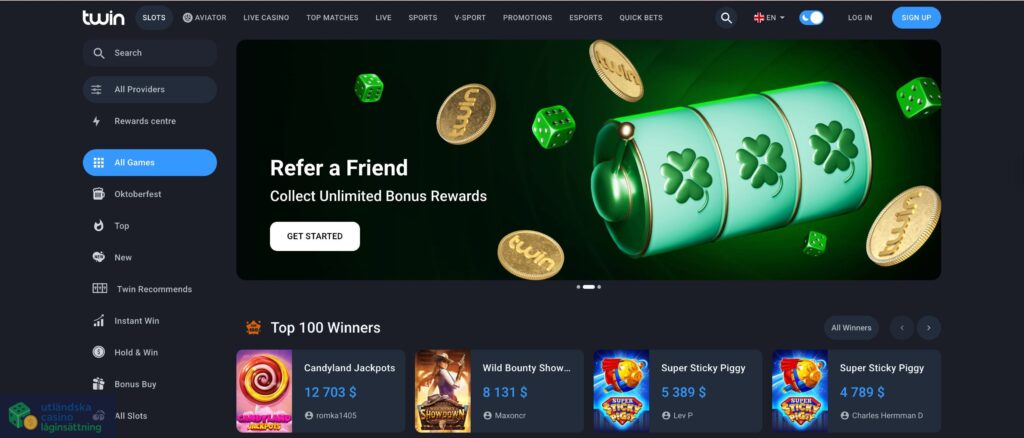Click the Rewards centre lightning icon
The width and height of the screenshot is (1024, 438).
[x=97, y=121]
